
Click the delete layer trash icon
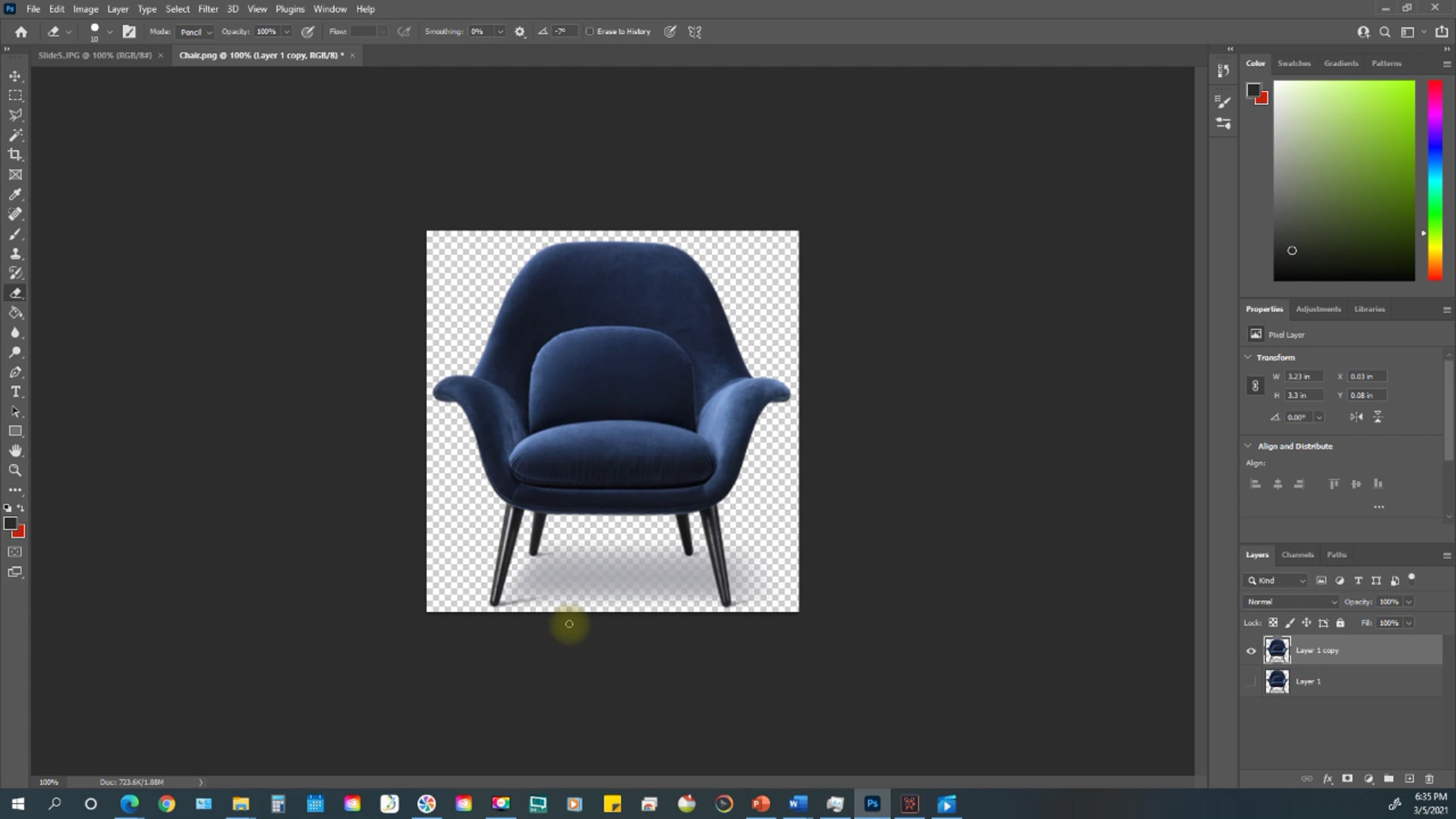pos(1429,778)
